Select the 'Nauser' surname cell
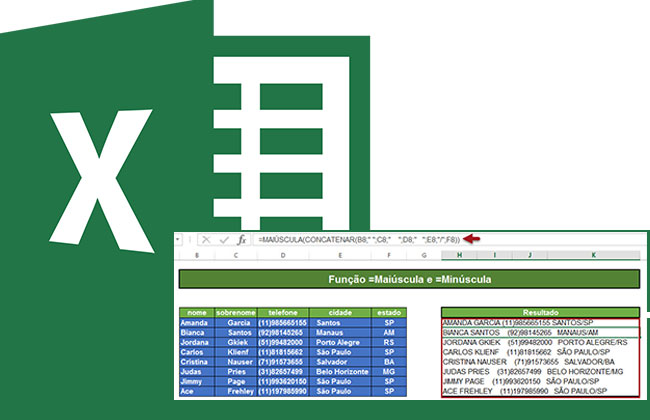 pos(236,362)
